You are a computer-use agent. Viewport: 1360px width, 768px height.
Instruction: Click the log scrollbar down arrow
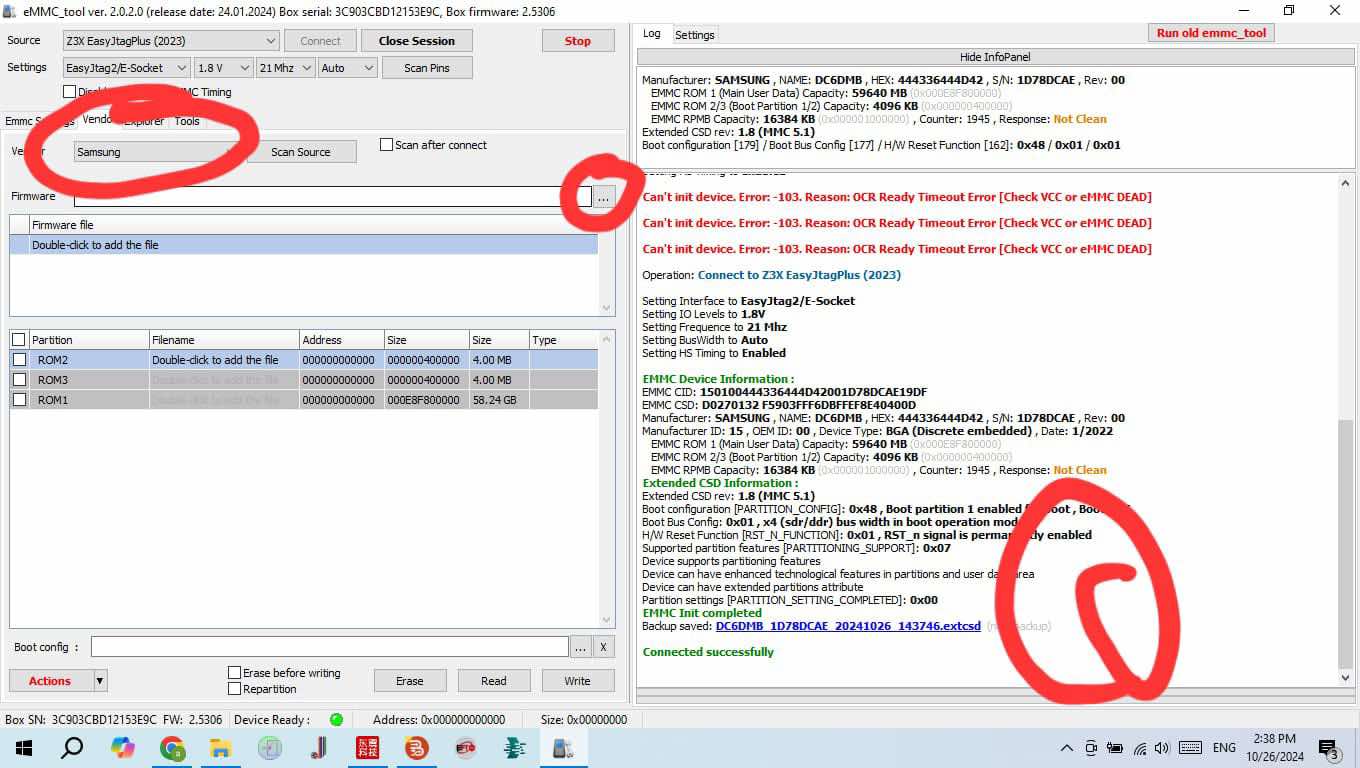click(1345, 678)
